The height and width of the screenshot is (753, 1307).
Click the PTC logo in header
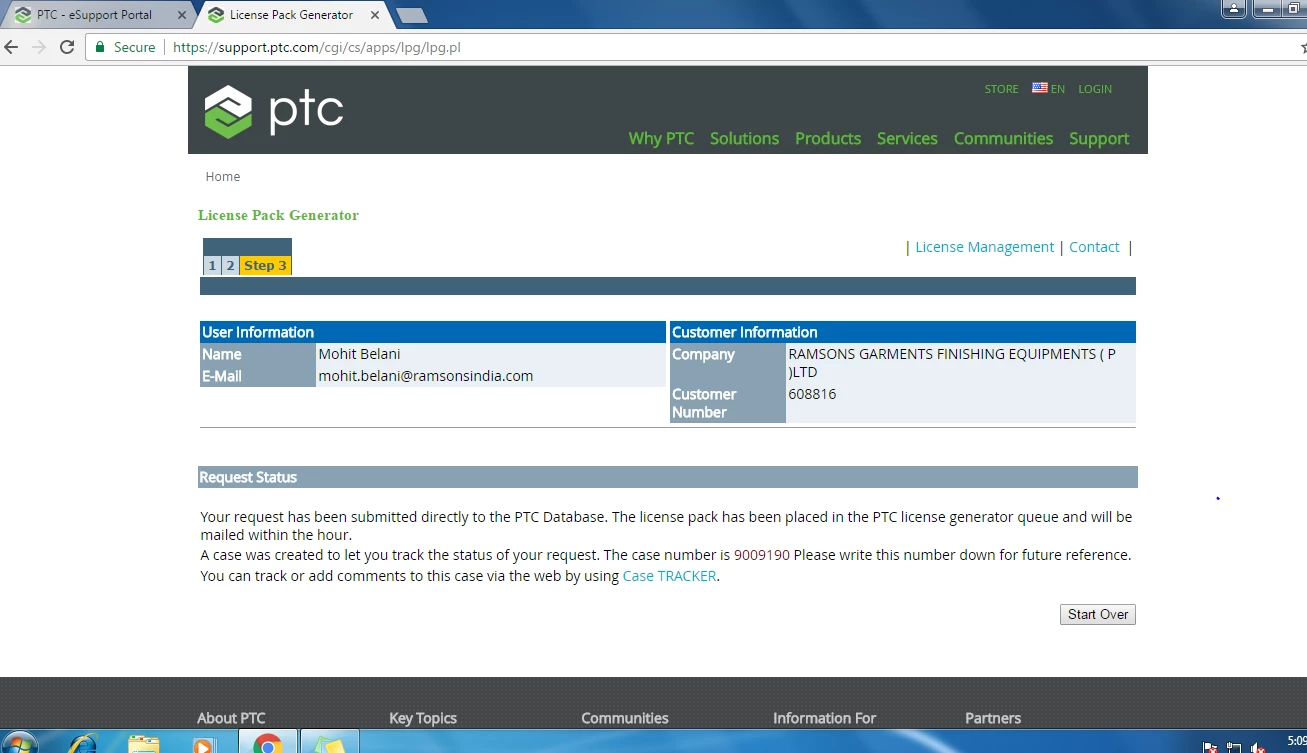point(274,111)
